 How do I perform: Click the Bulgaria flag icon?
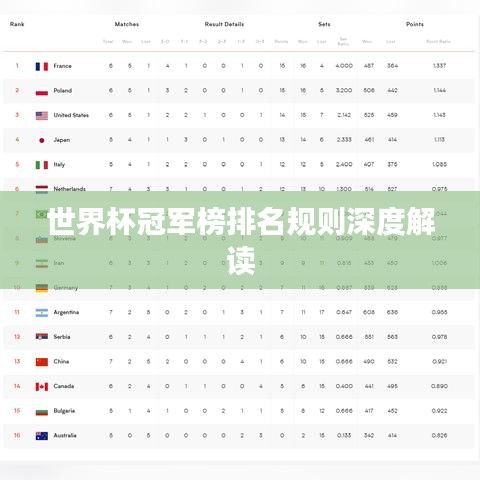(42, 411)
